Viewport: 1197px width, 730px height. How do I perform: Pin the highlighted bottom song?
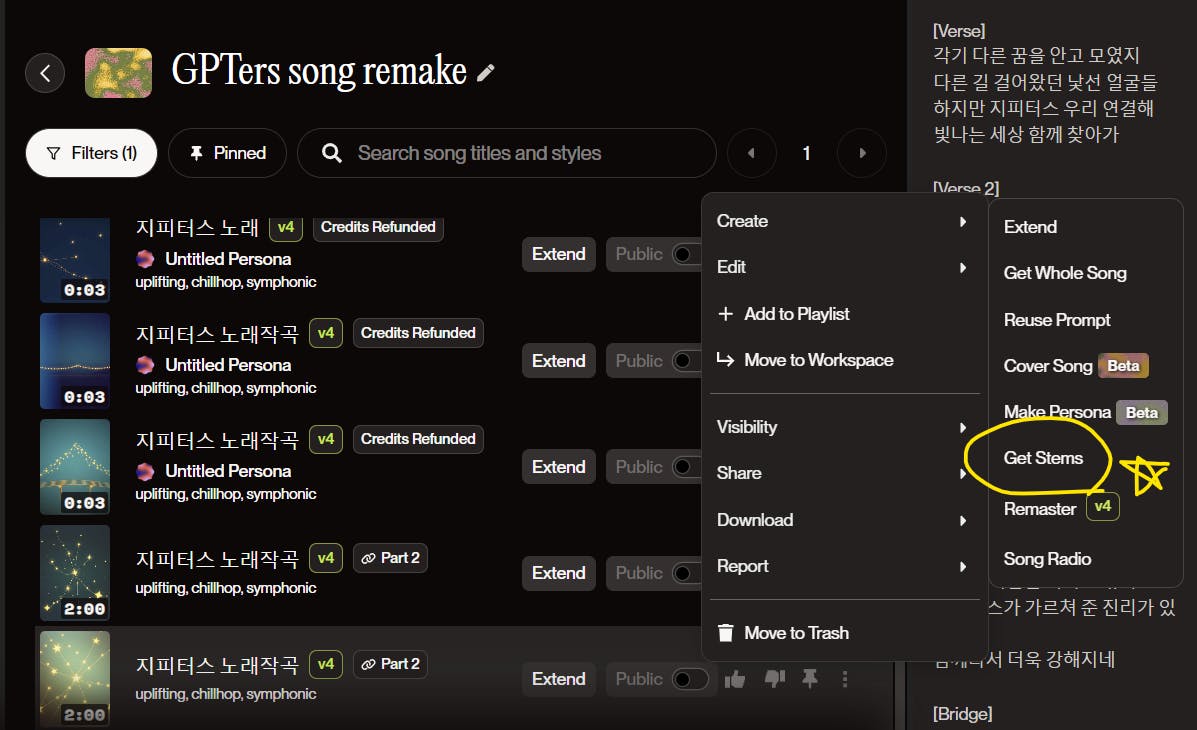(810, 679)
